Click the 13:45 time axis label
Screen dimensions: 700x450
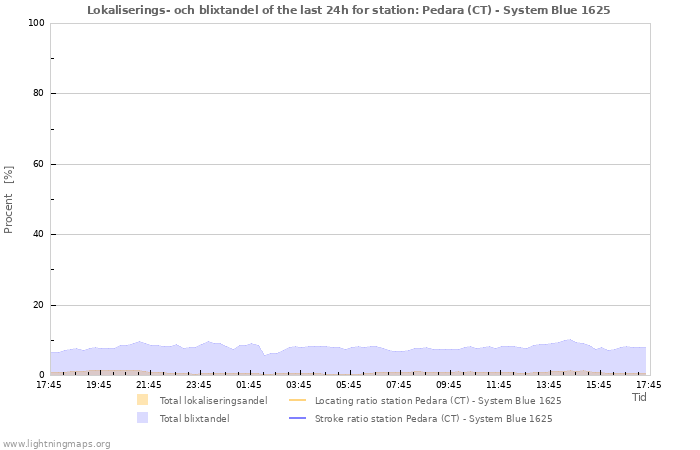[549, 384]
